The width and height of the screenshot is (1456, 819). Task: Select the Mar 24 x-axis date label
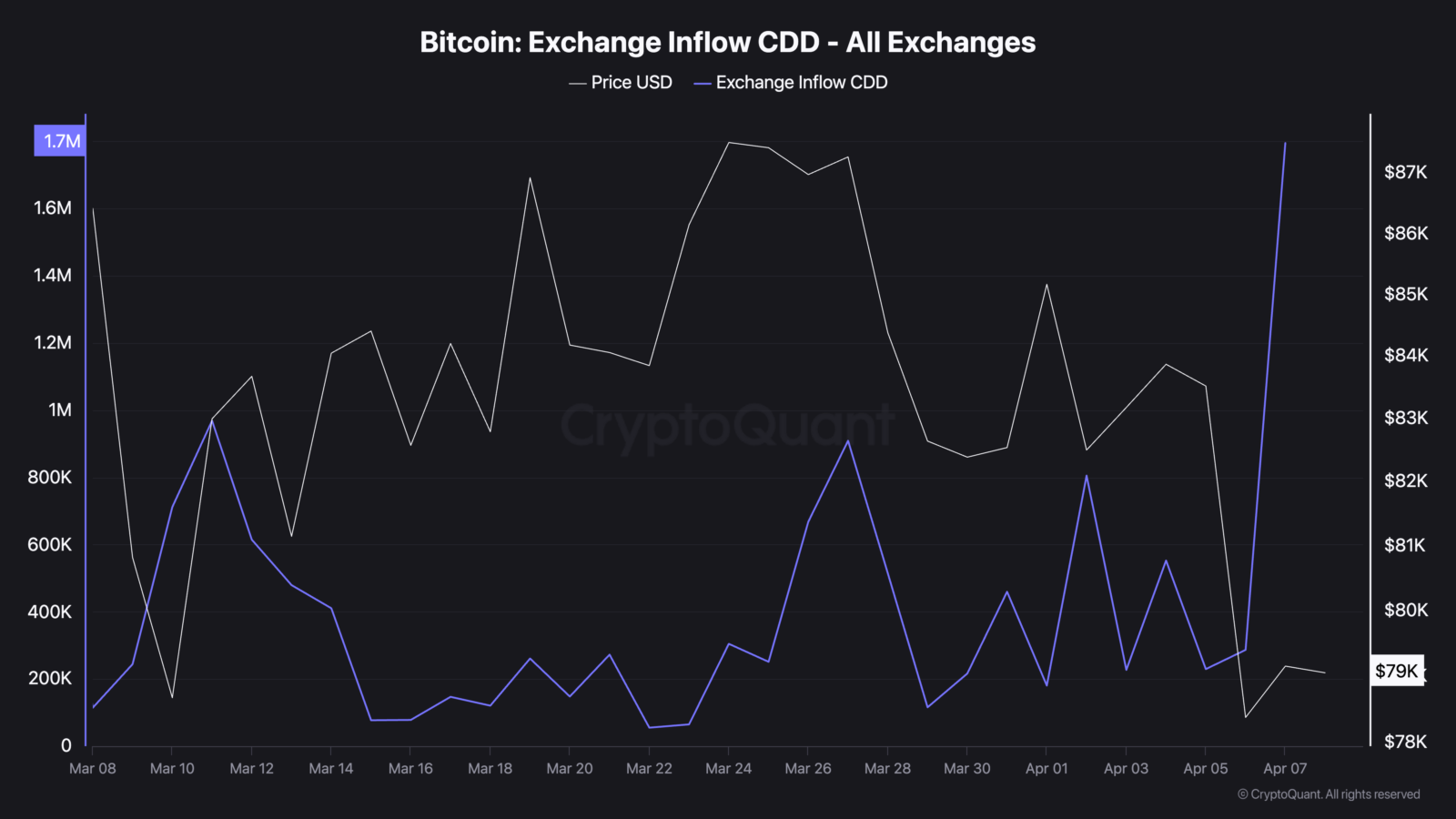click(x=729, y=769)
